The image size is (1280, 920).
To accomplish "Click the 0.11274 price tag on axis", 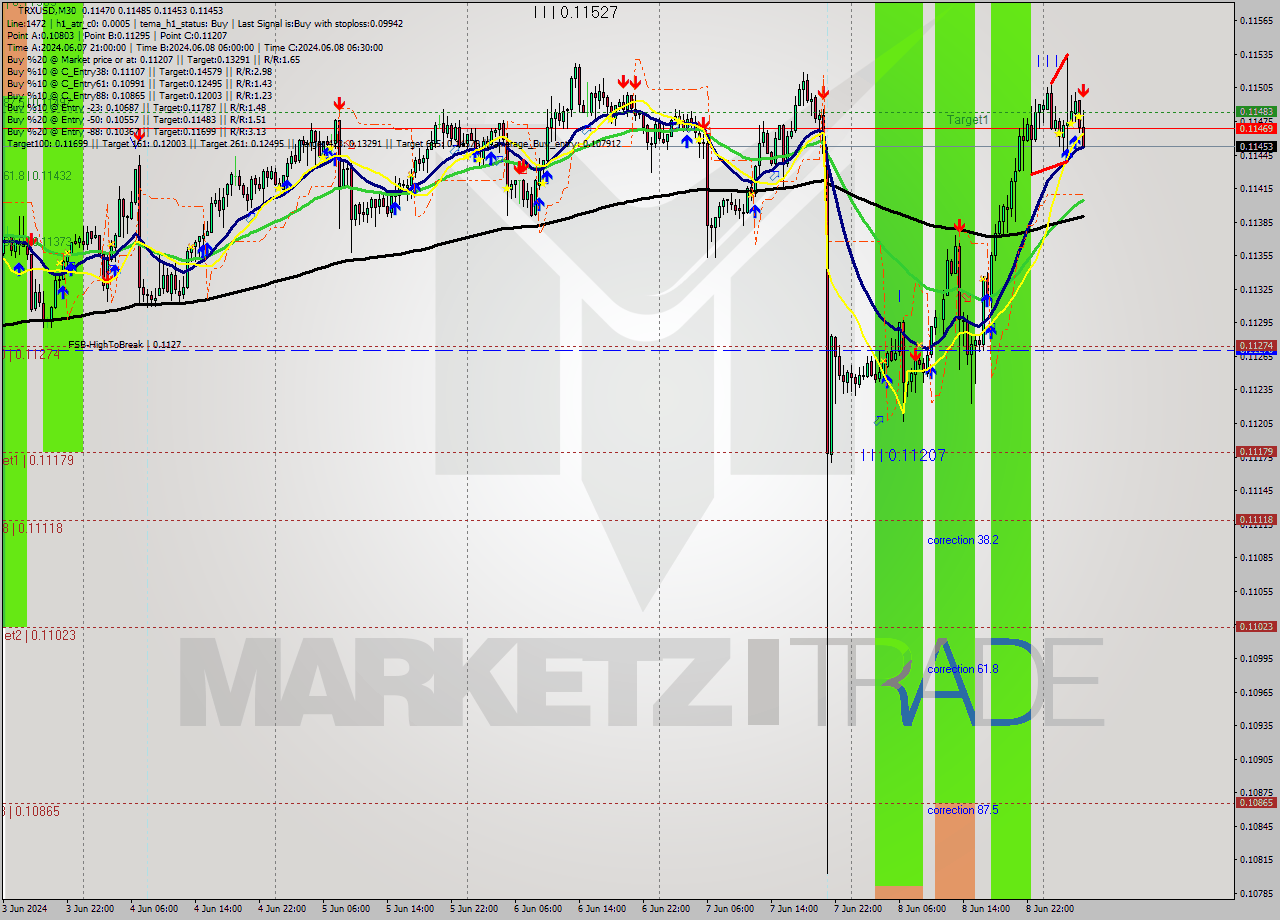I will click(1256, 346).
